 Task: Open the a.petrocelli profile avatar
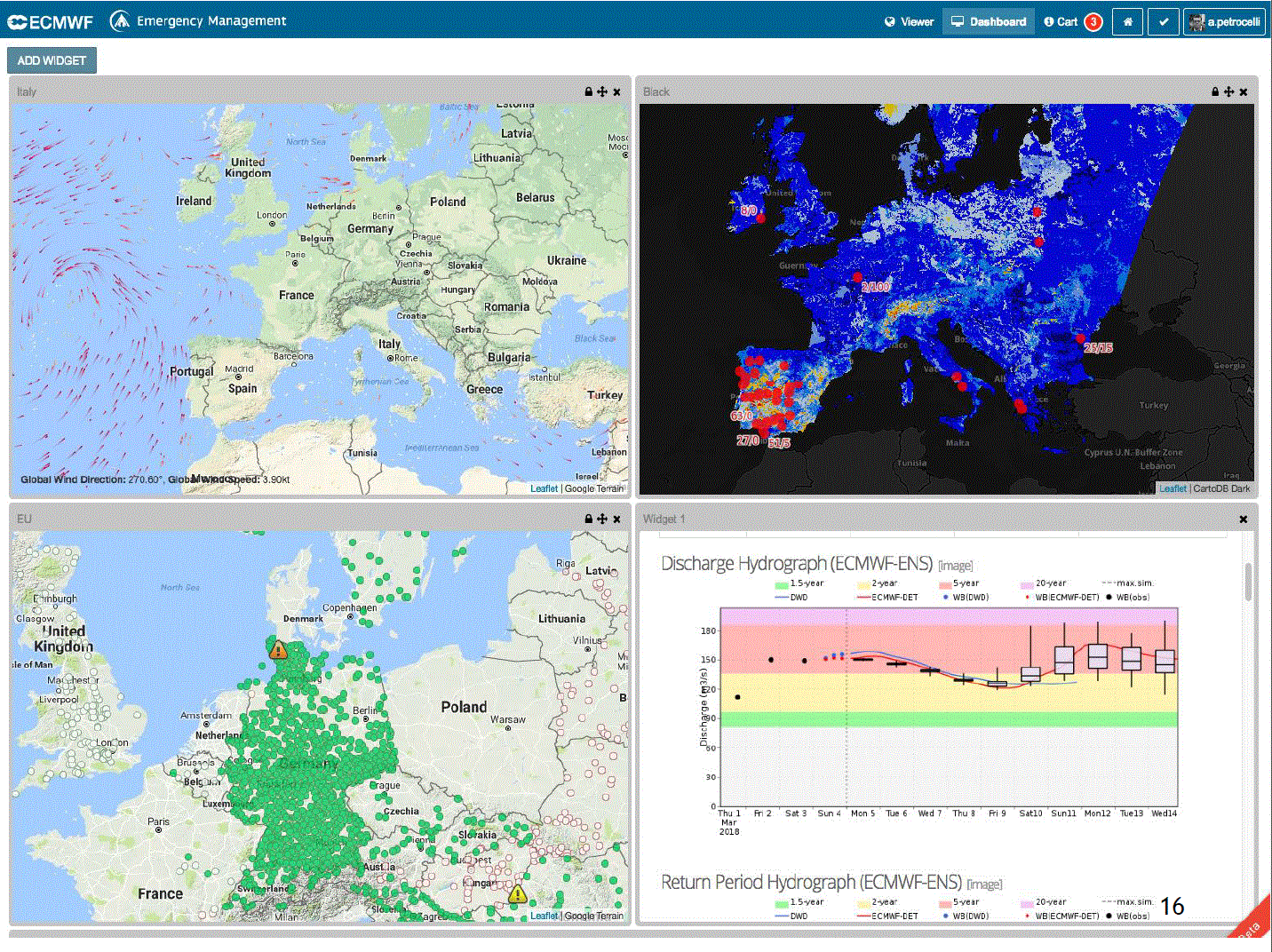1224,21
